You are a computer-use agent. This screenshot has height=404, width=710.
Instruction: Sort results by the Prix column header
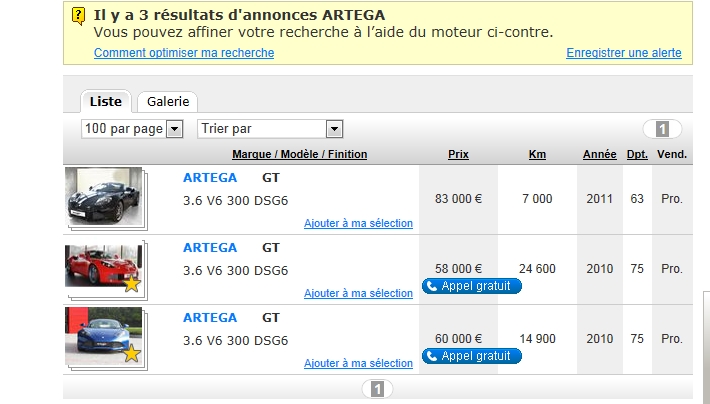click(x=458, y=154)
